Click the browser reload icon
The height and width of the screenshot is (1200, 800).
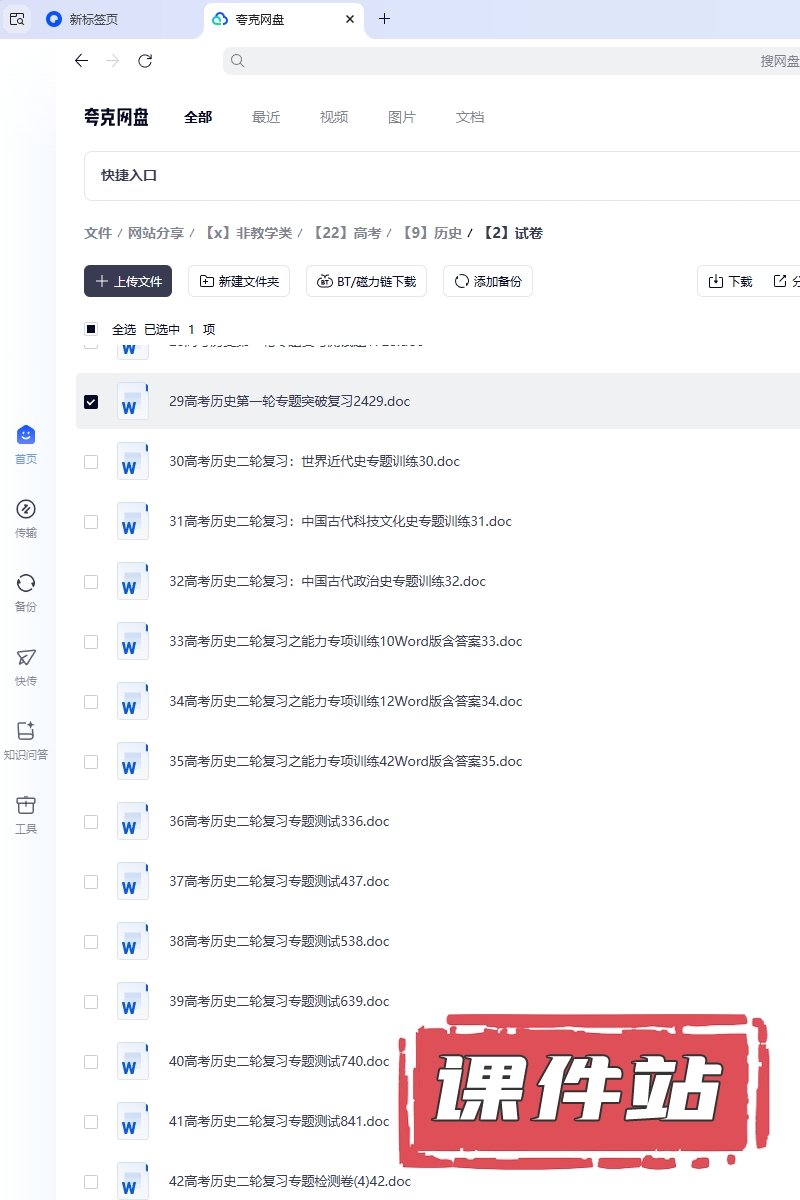(145, 61)
